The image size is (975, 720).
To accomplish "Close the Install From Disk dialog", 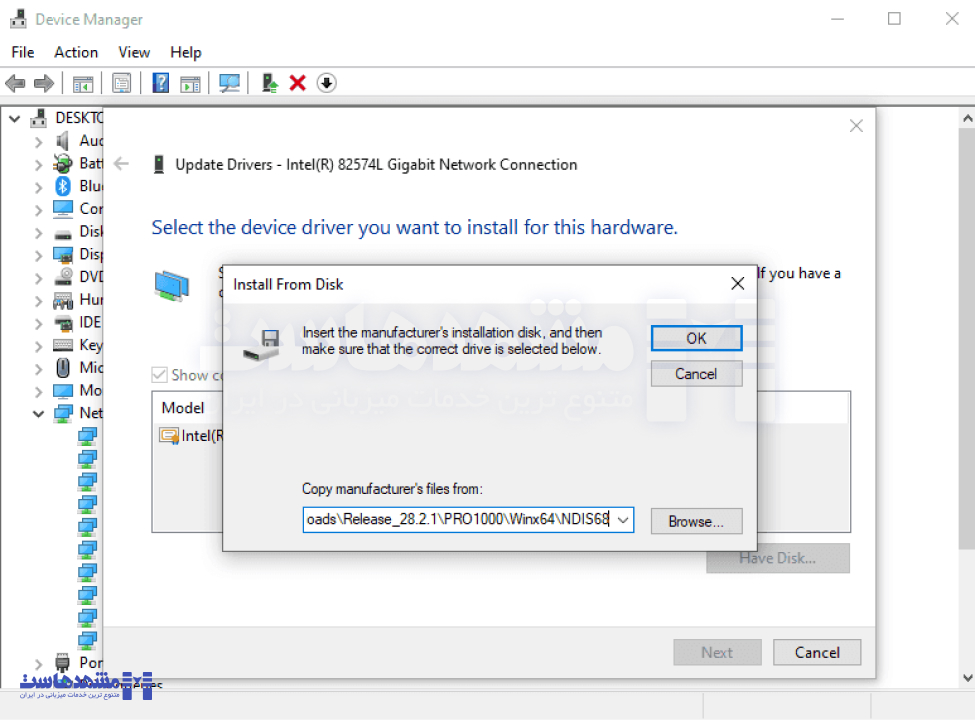I will click(x=737, y=284).
